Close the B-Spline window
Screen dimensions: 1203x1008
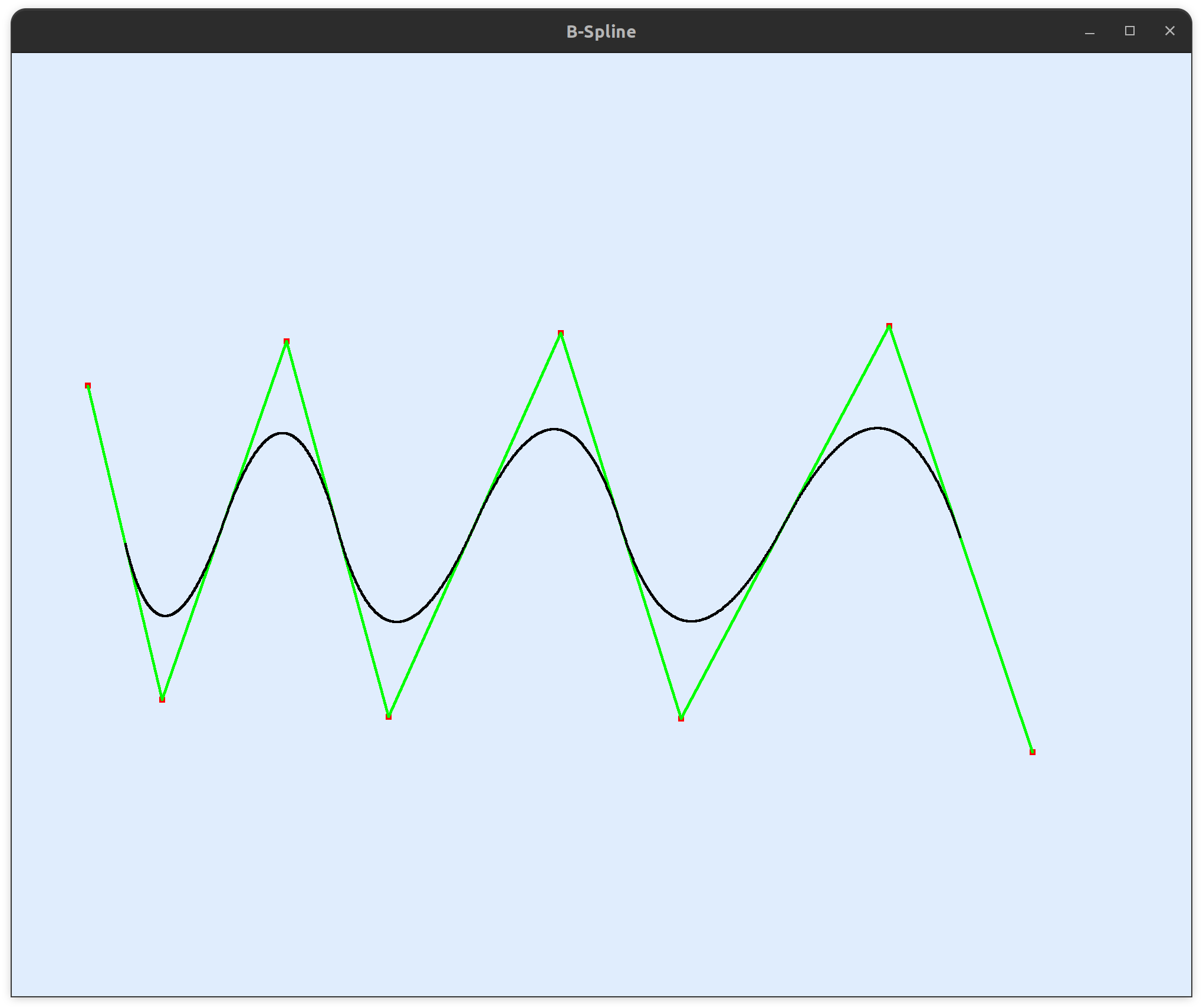[1170, 31]
